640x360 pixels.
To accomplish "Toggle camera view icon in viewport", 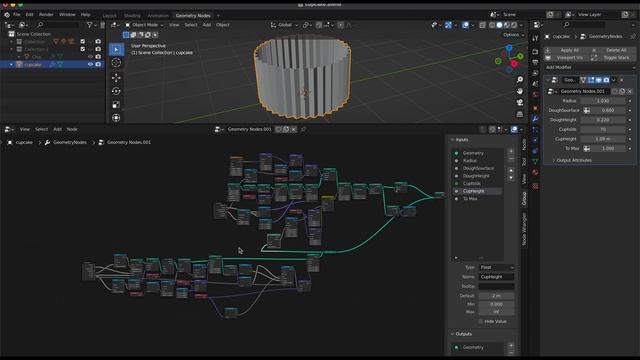I will (520, 102).
